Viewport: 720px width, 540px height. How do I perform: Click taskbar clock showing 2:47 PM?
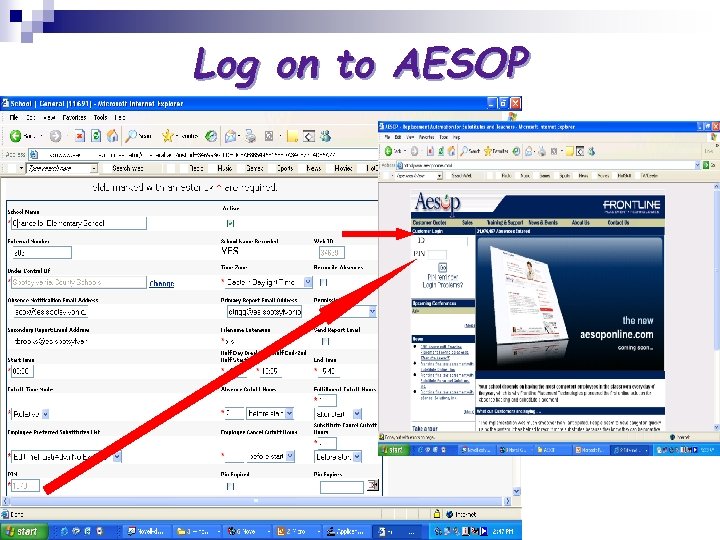pos(503,531)
